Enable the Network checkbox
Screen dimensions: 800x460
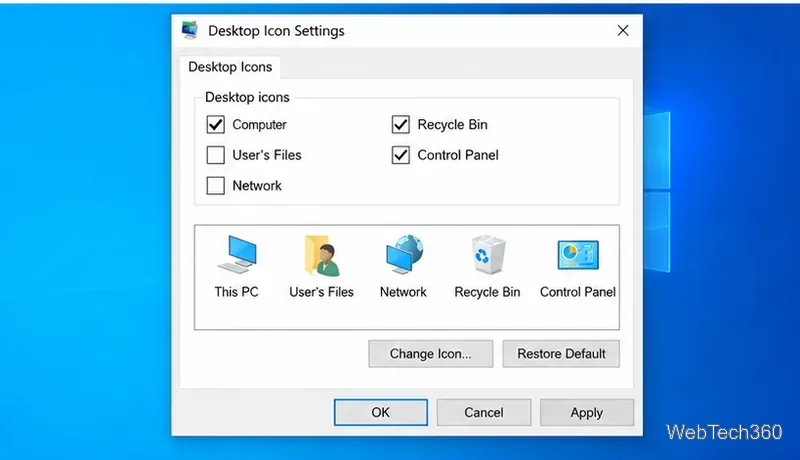(215, 186)
